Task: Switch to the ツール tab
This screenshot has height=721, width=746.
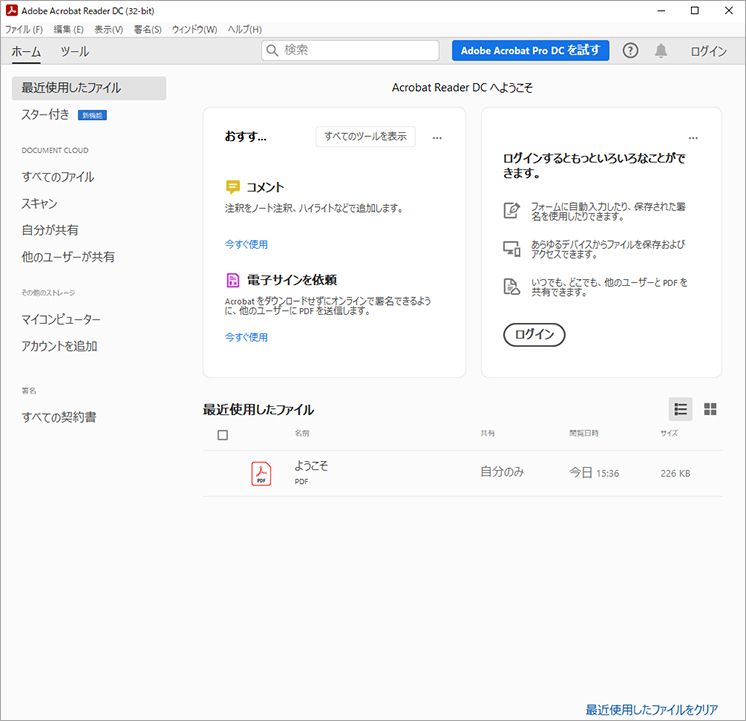Action: click(x=75, y=51)
